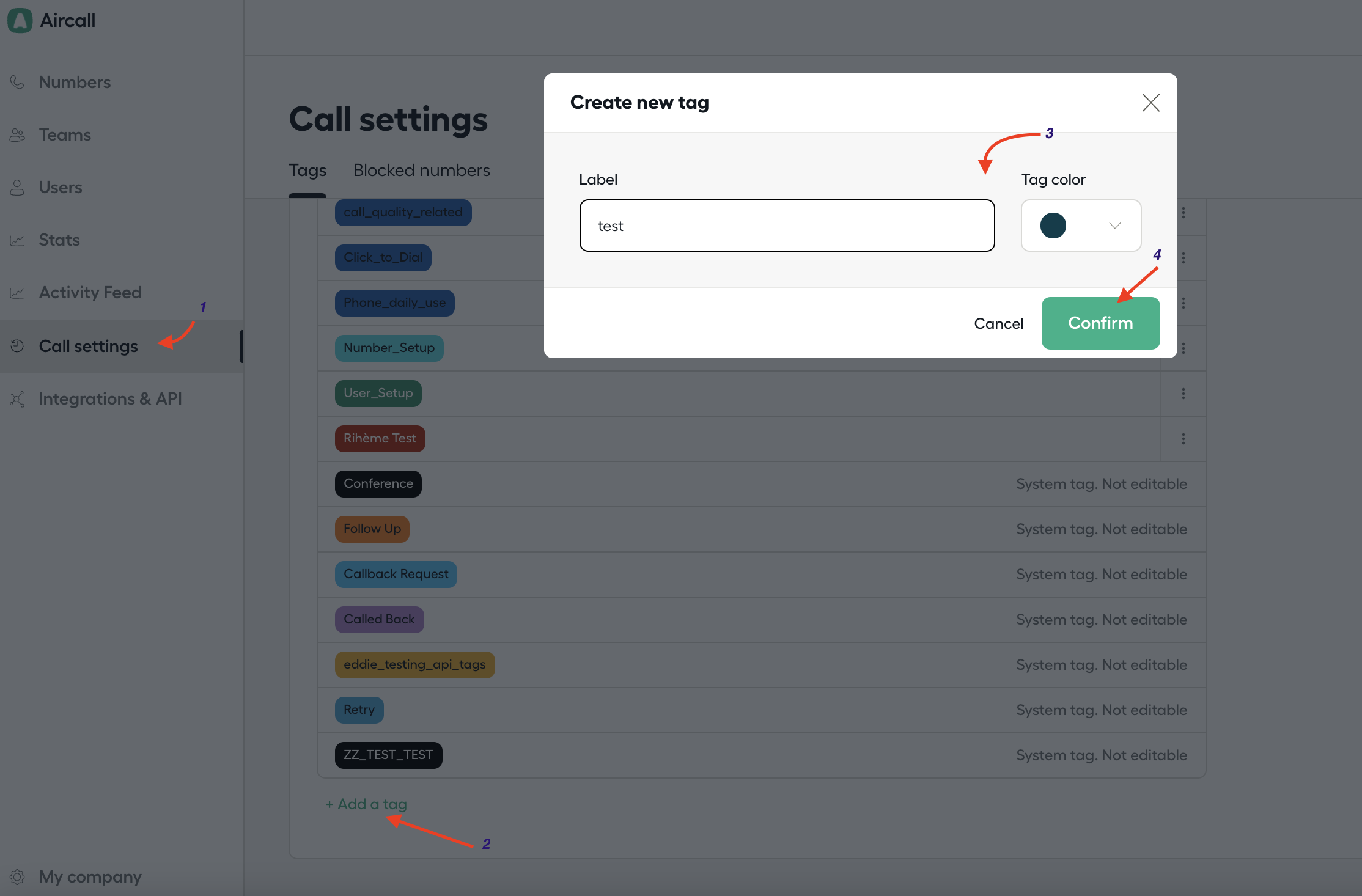The height and width of the screenshot is (896, 1362).
Task: Open options menu for Number_Setup tag
Action: 1183,348
